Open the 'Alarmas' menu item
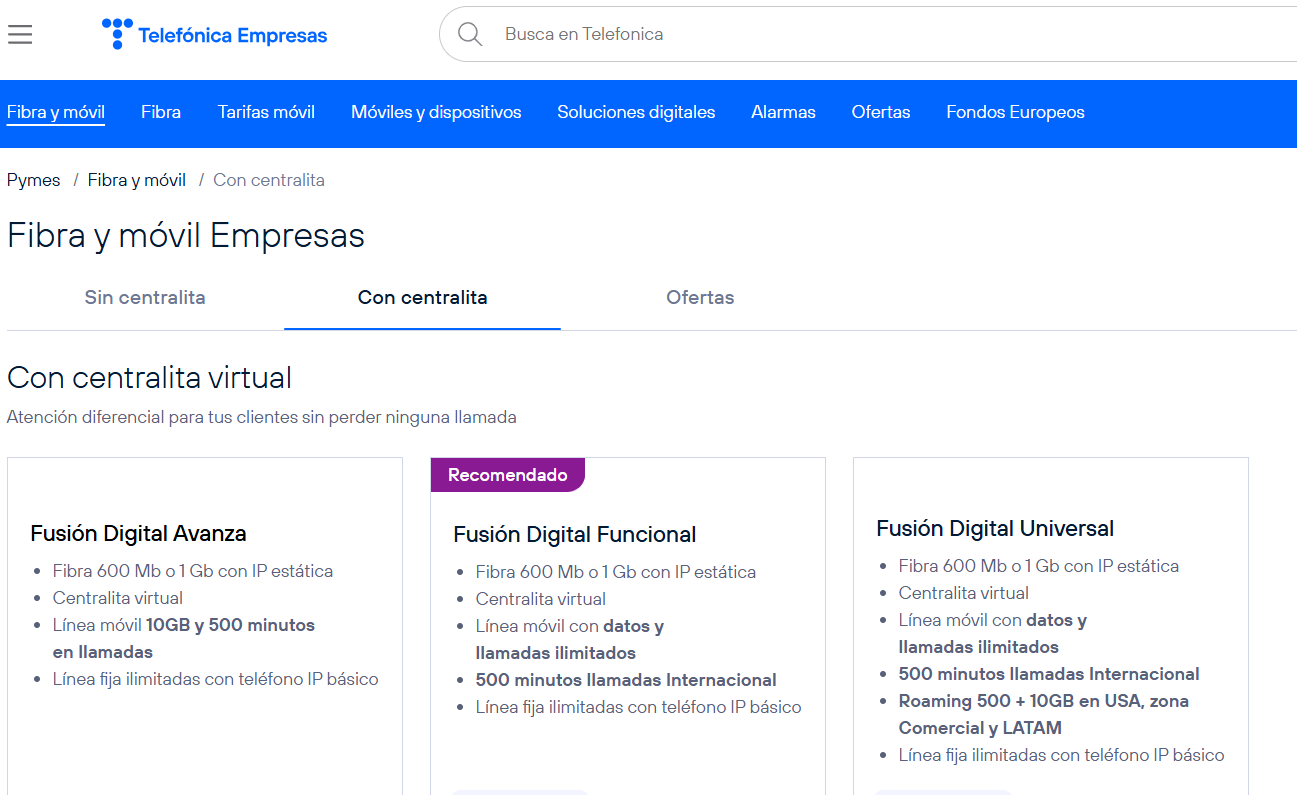The width and height of the screenshot is (1297, 795). 783,112
